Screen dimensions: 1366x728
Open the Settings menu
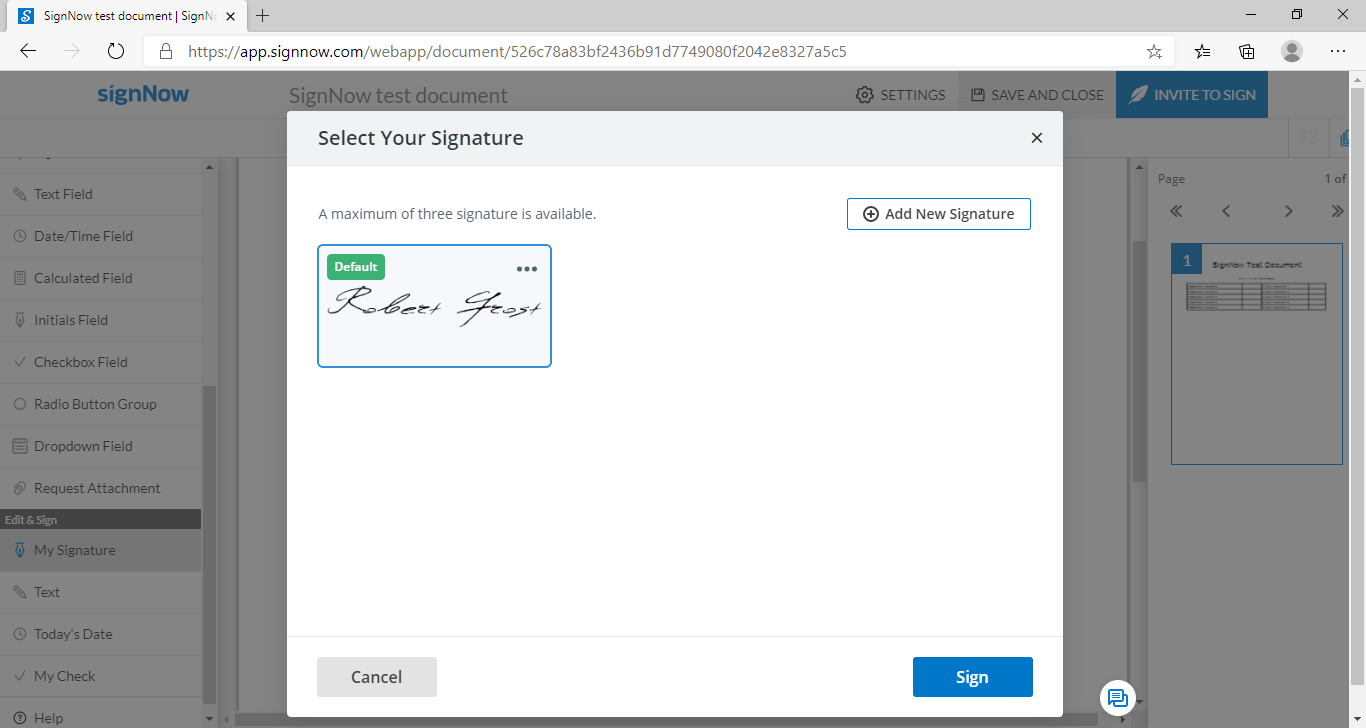coord(900,94)
